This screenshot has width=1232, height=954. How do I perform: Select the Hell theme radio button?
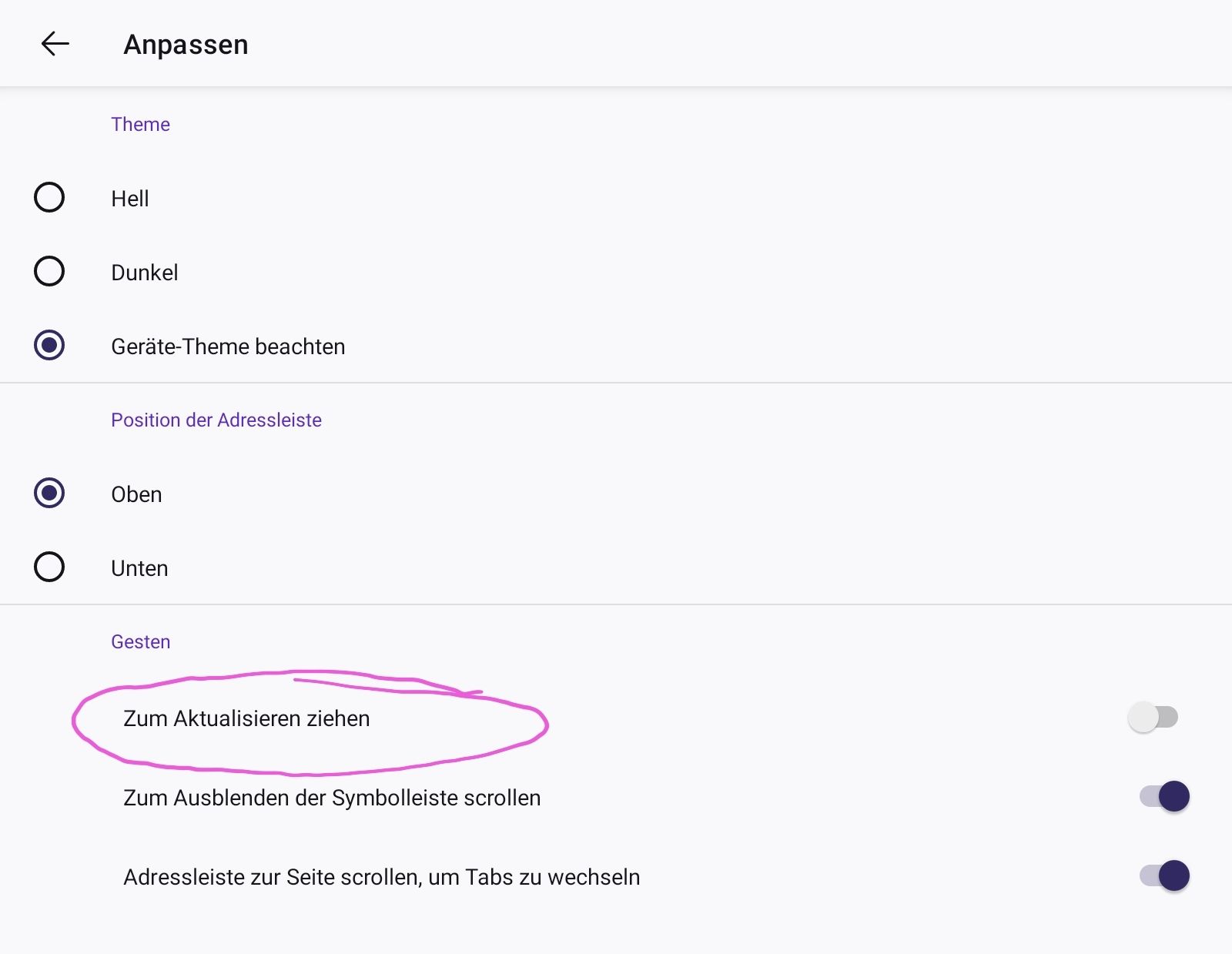[49, 197]
